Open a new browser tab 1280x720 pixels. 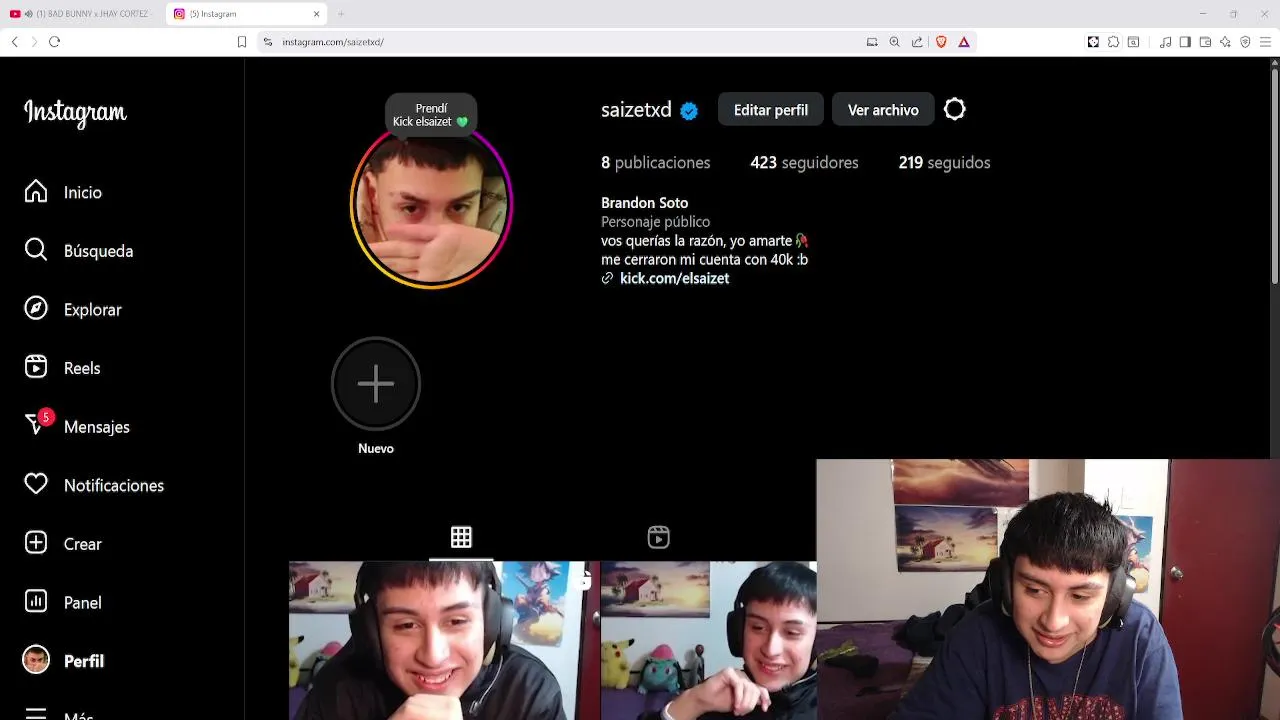tap(341, 14)
